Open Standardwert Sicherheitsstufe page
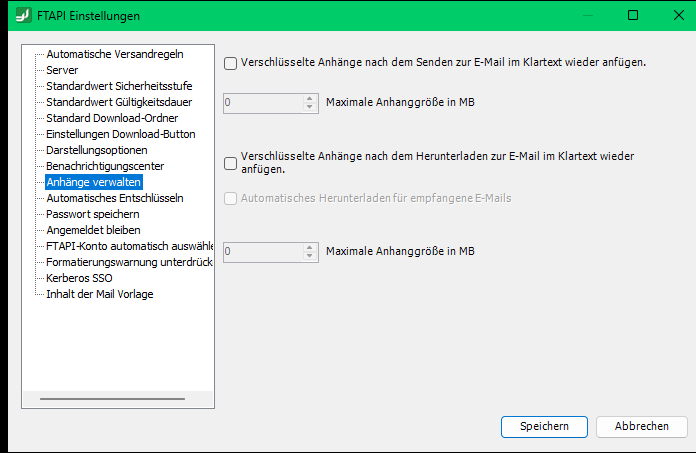The height and width of the screenshot is (453, 696). (x=119, y=86)
